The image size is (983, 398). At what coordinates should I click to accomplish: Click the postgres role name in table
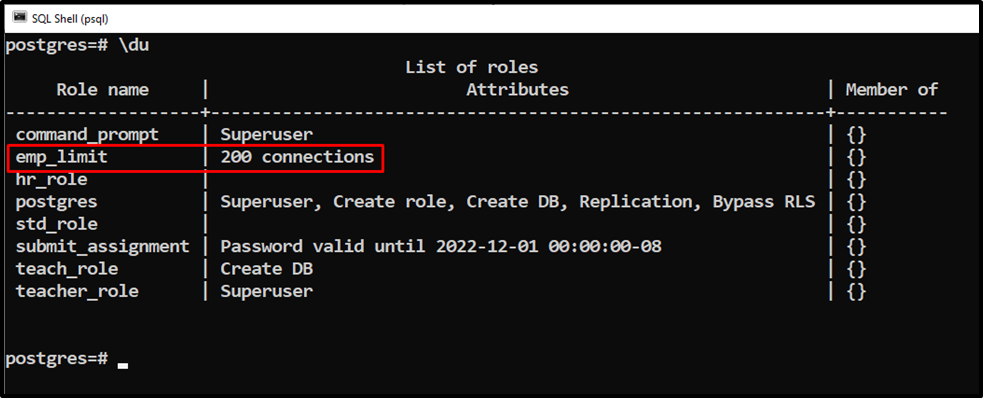(x=56, y=202)
